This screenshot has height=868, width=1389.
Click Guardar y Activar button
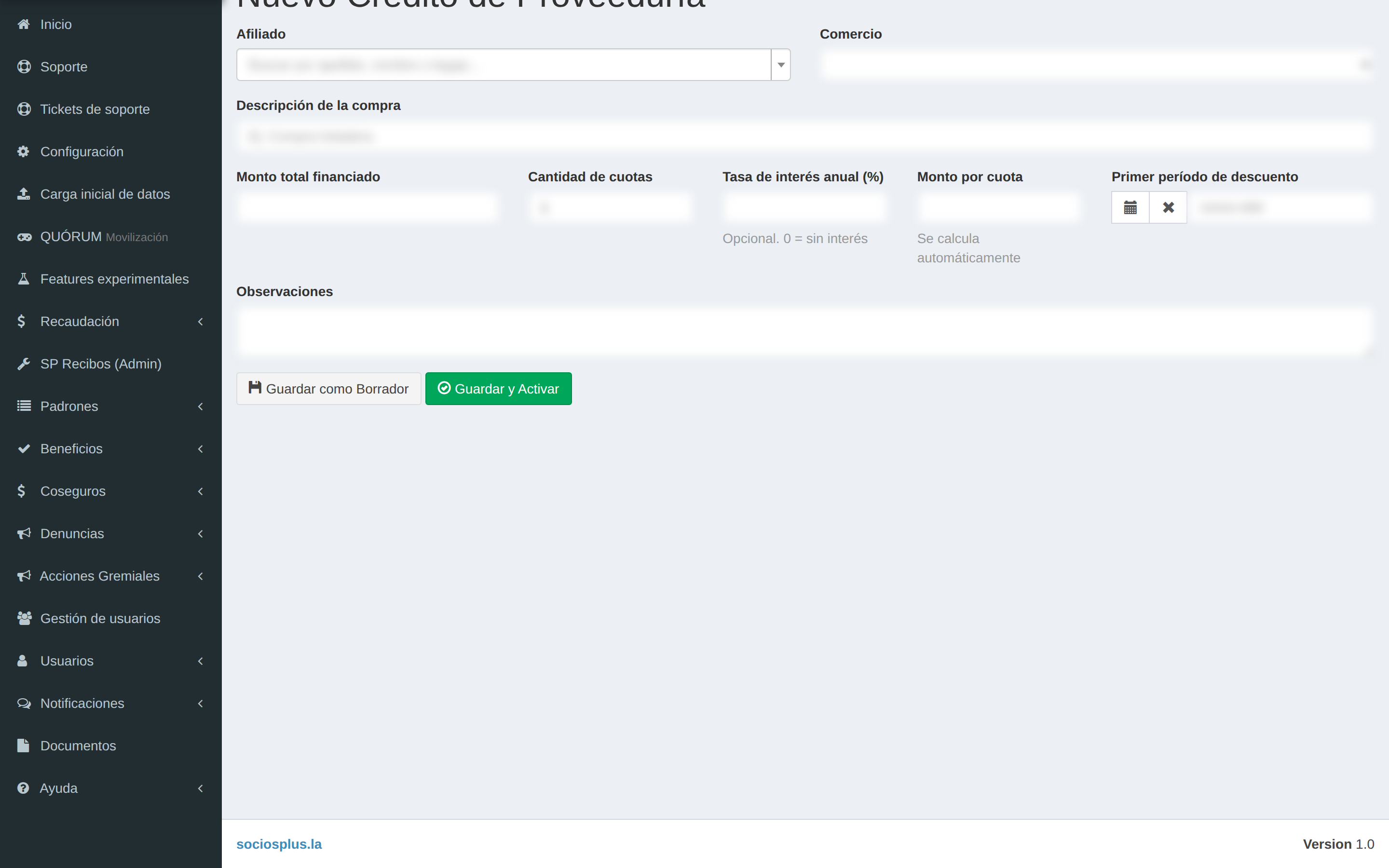[498, 389]
